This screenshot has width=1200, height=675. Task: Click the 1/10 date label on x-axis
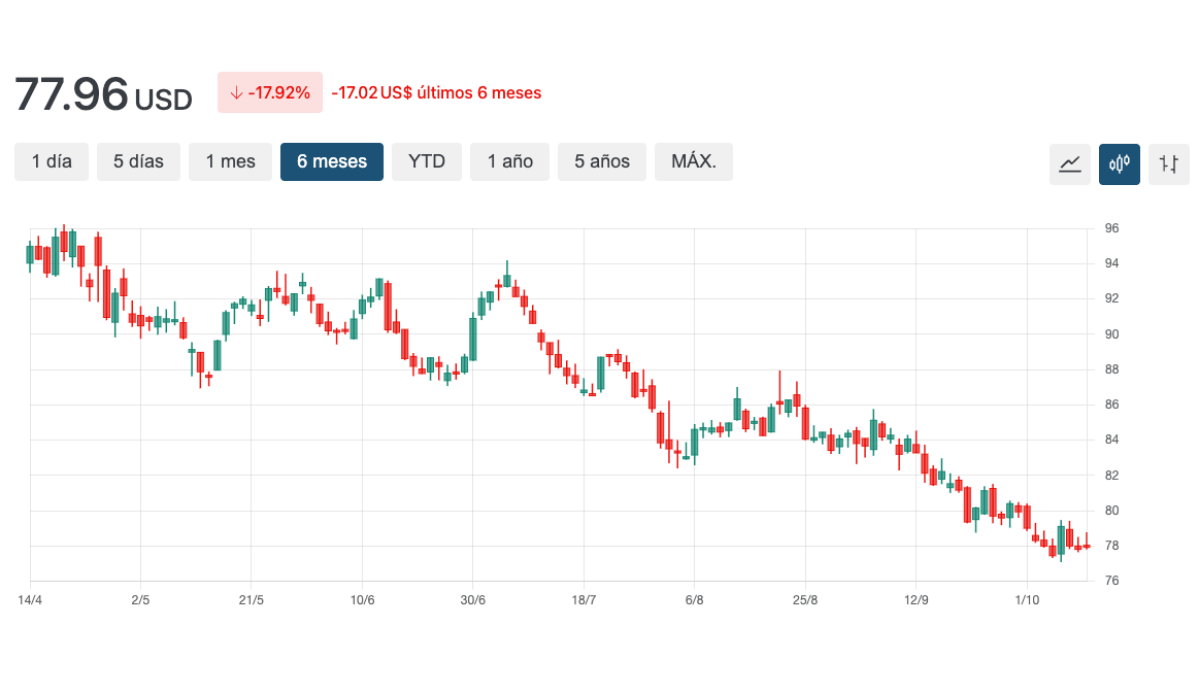coord(1027,600)
